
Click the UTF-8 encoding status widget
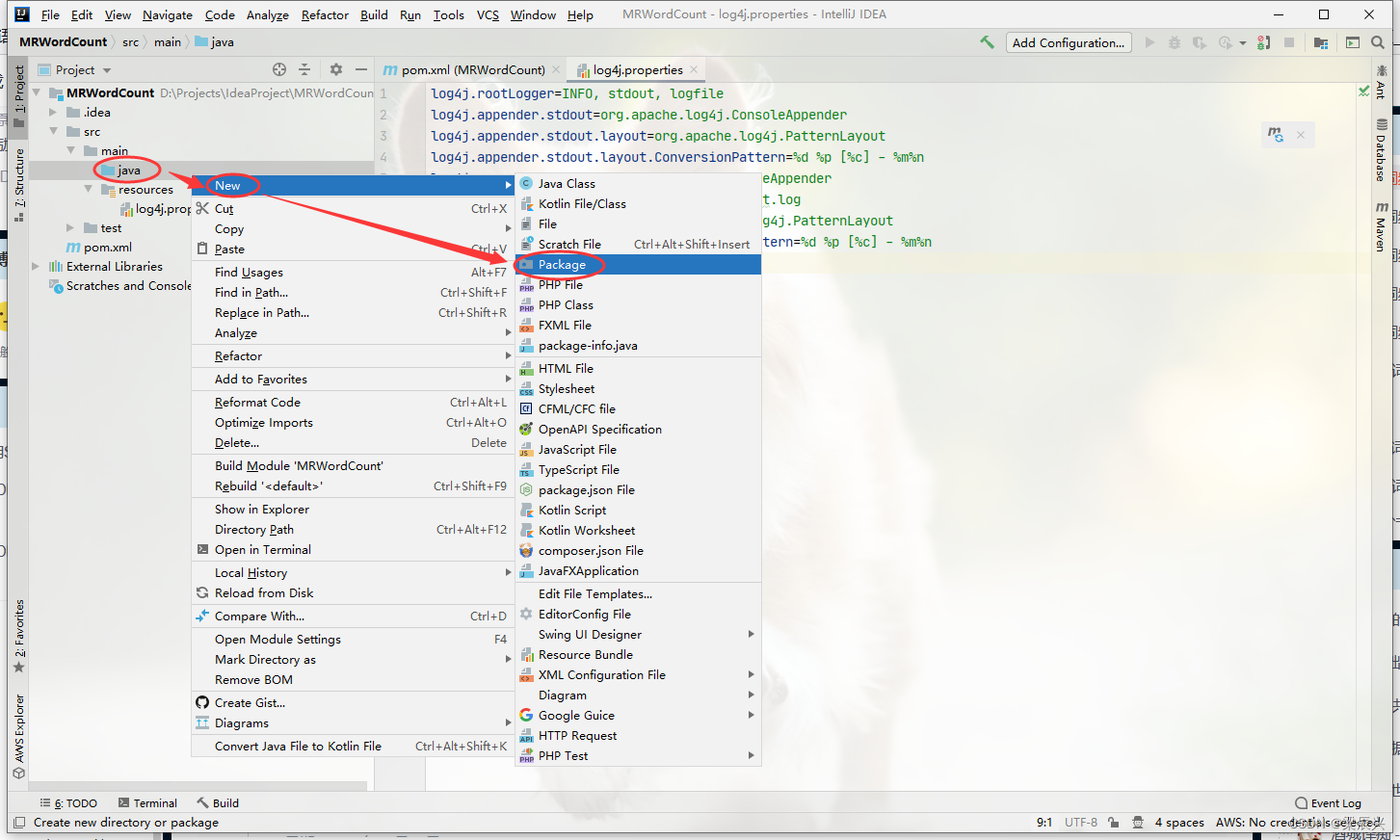coord(1081,823)
